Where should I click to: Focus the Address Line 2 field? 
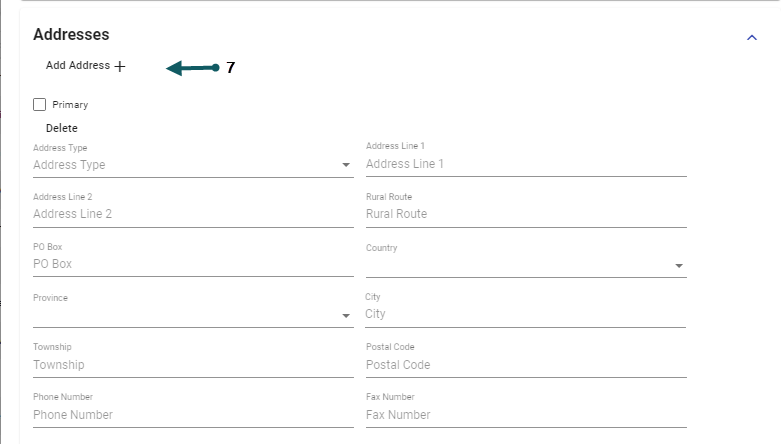[x=193, y=214]
